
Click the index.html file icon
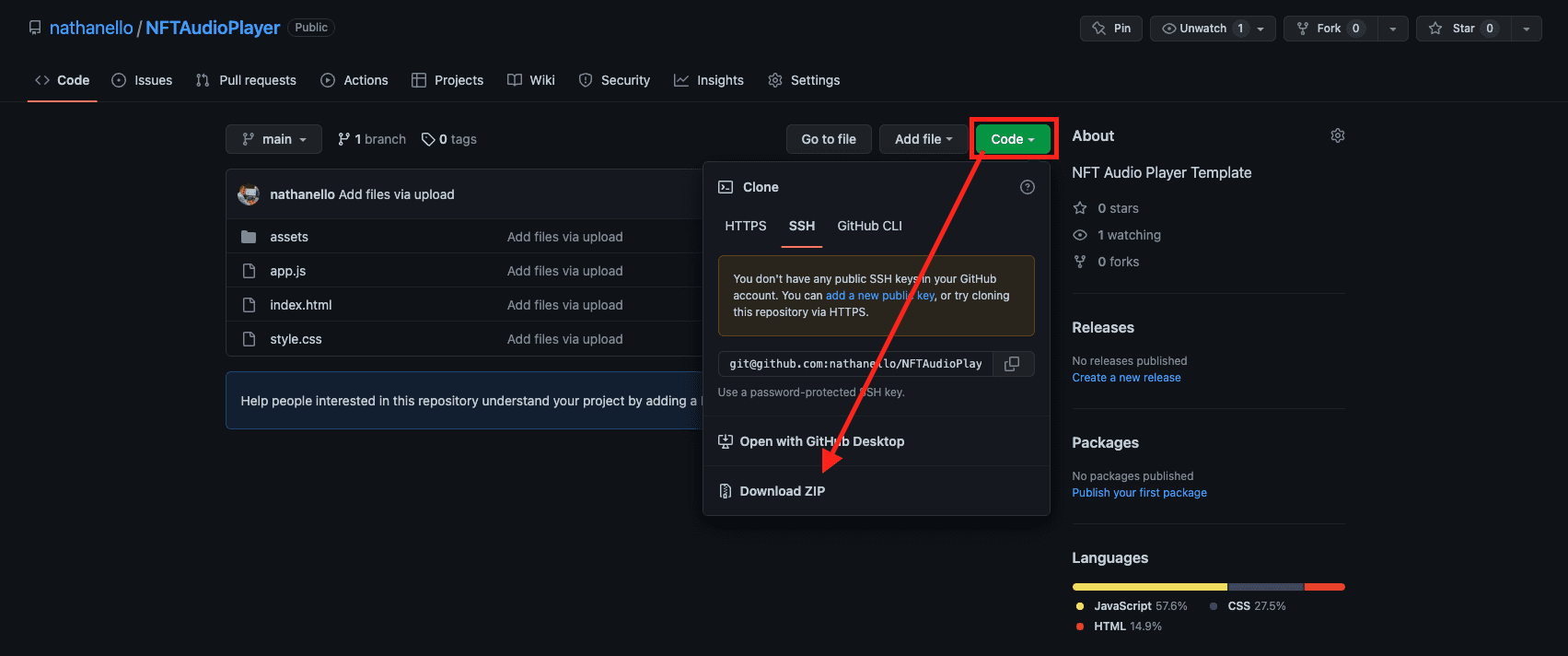click(x=249, y=305)
